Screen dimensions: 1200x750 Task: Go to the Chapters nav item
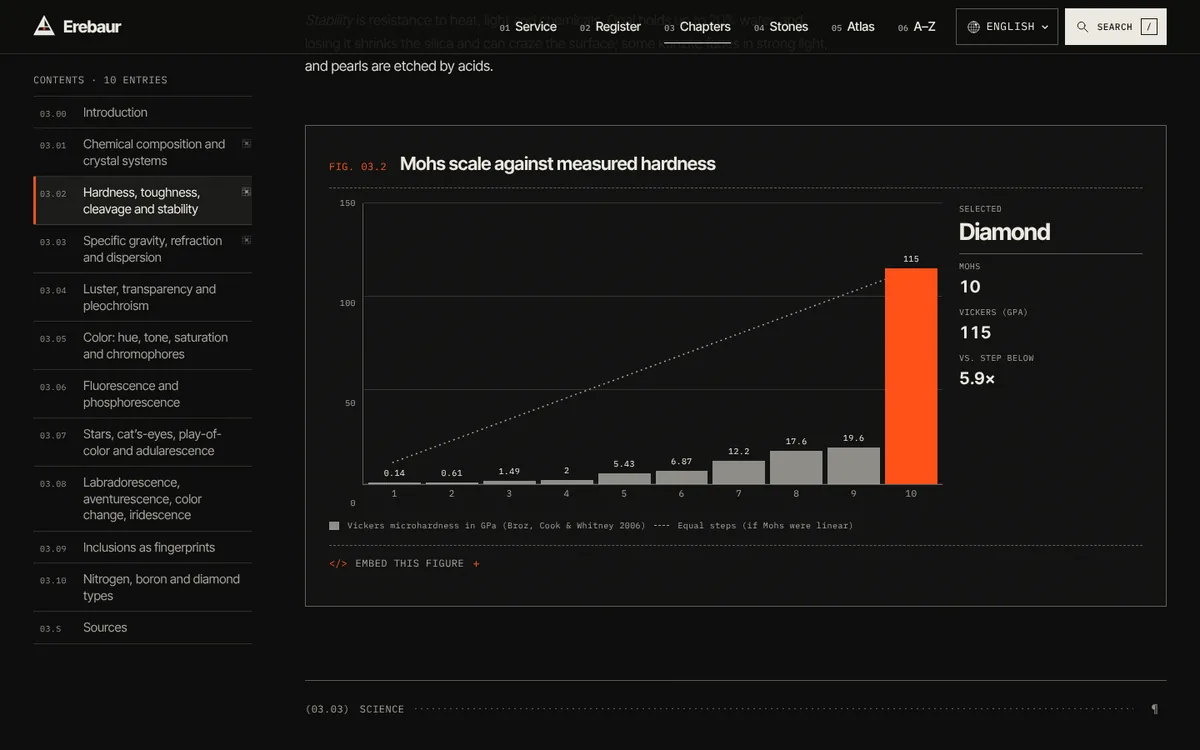697,27
